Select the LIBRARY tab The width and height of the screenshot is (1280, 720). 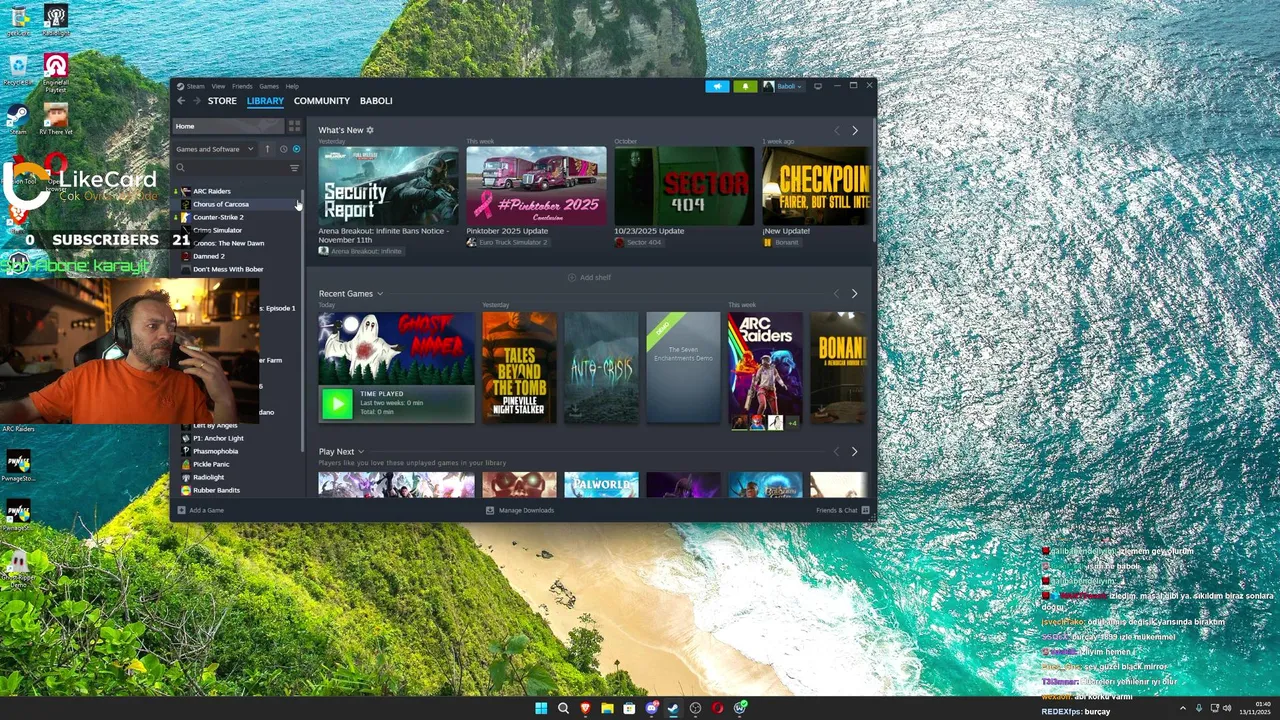[x=265, y=101]
